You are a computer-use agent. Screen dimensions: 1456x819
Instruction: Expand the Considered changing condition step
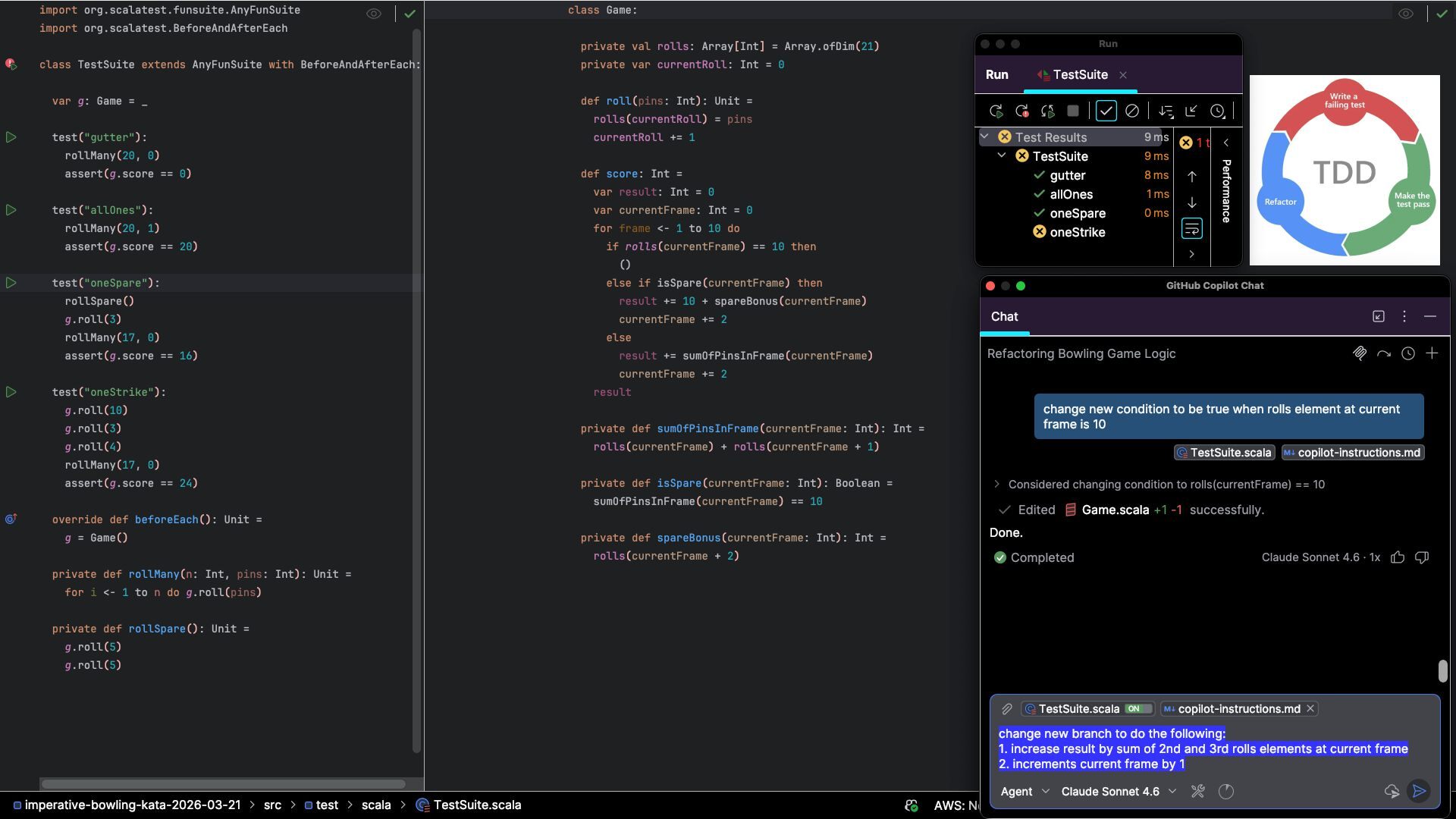click(996, 484)
